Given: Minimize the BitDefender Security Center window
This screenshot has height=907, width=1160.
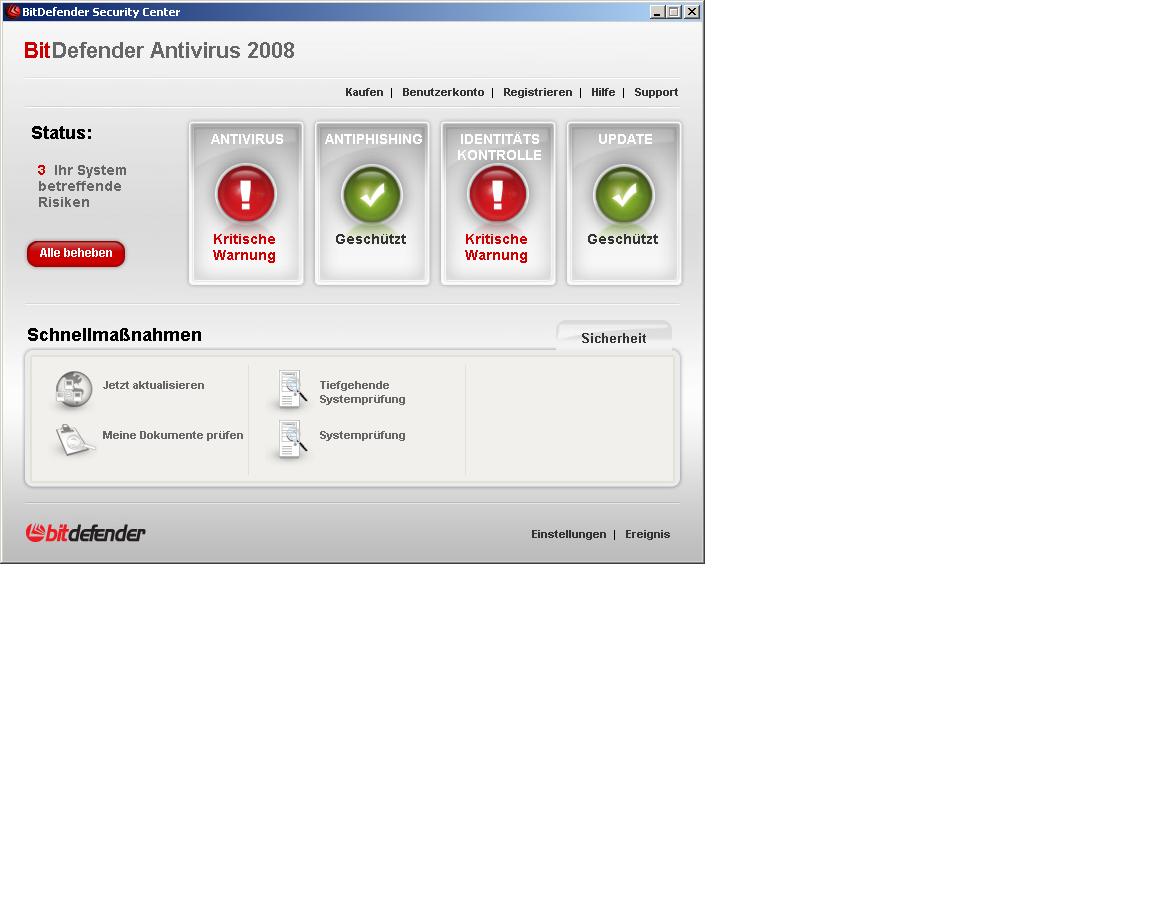Looking at the screenshot, I should pyautogui.click(x=656, y=12).
